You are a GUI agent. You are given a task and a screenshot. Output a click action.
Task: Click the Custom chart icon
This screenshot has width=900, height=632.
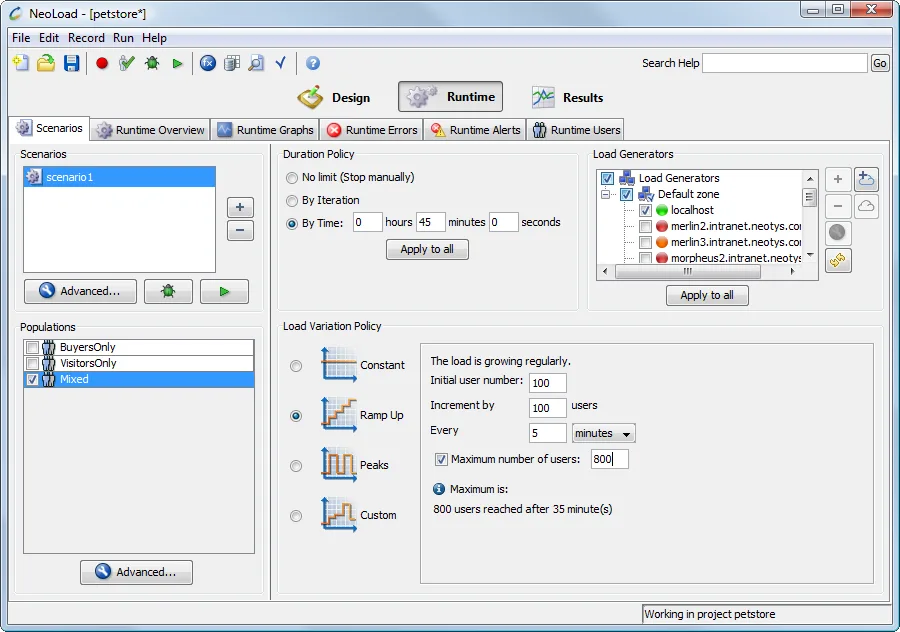tap(339, 514)
